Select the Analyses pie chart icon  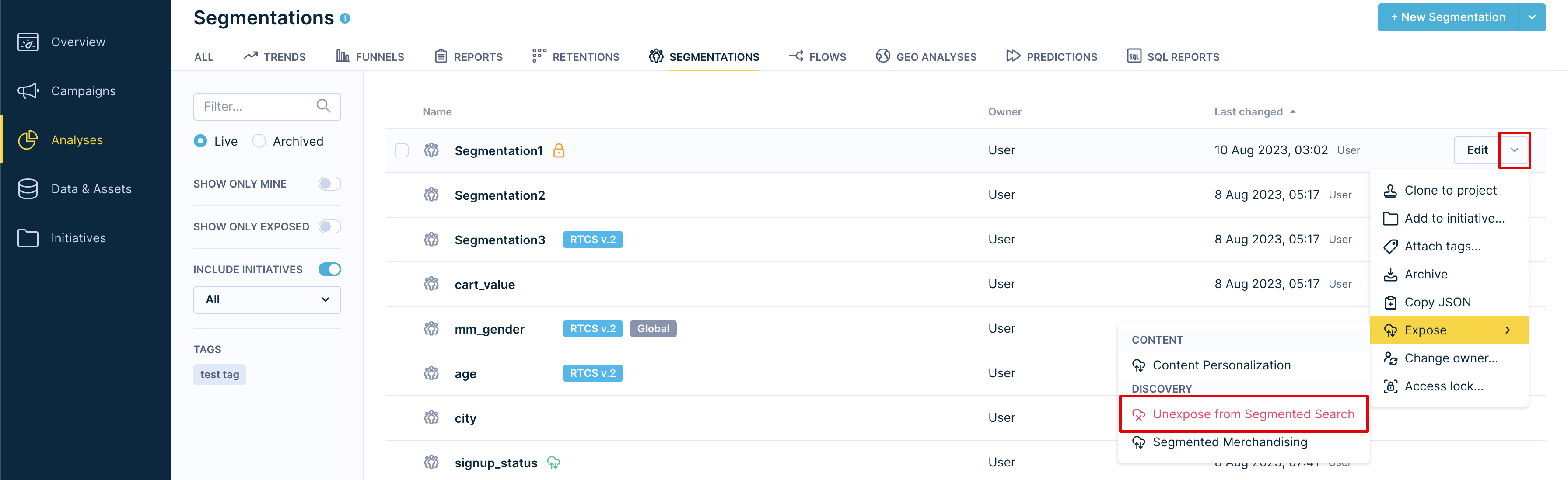(x=28, y=140)
